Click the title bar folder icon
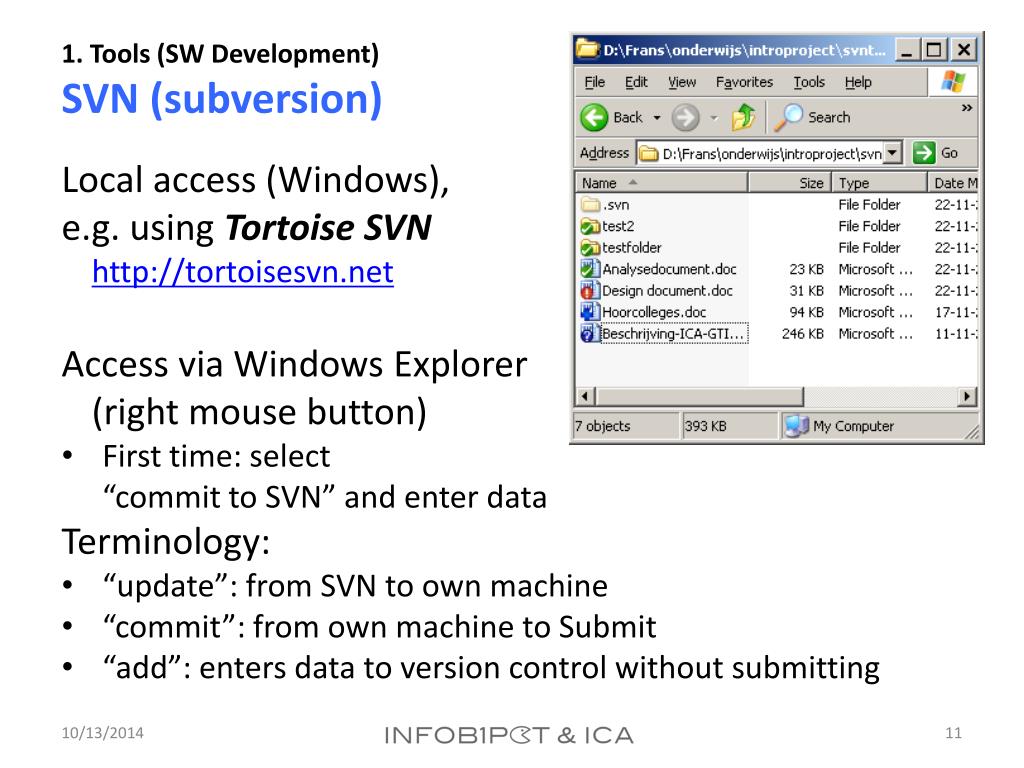The width and height of the screenshot is (1024, 768). 586,49
